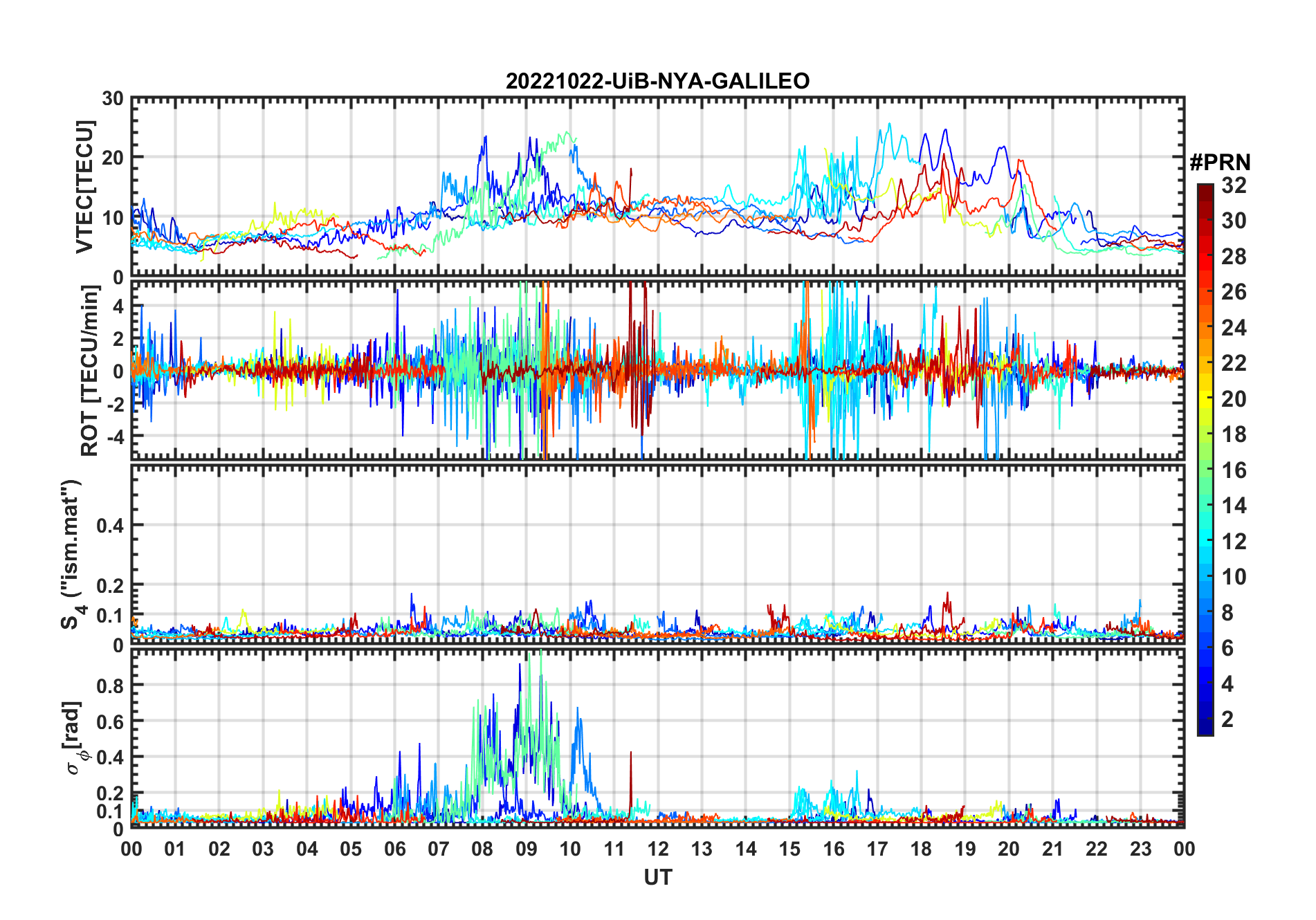
Task: Click the x-axis tick label 06
Action: coord(394,849)
